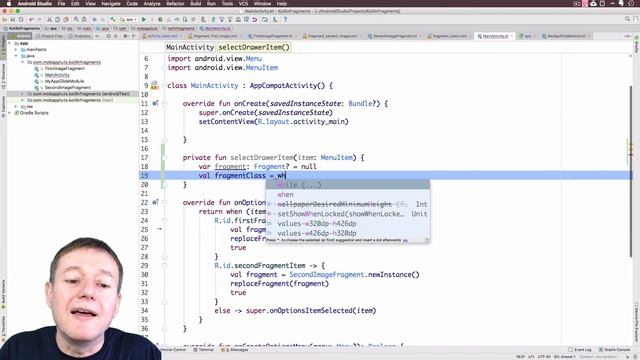Switch to the SecondImageFragment.kt editor tab
Viewport: 640px width, 360px height.
tap(395, 36)
